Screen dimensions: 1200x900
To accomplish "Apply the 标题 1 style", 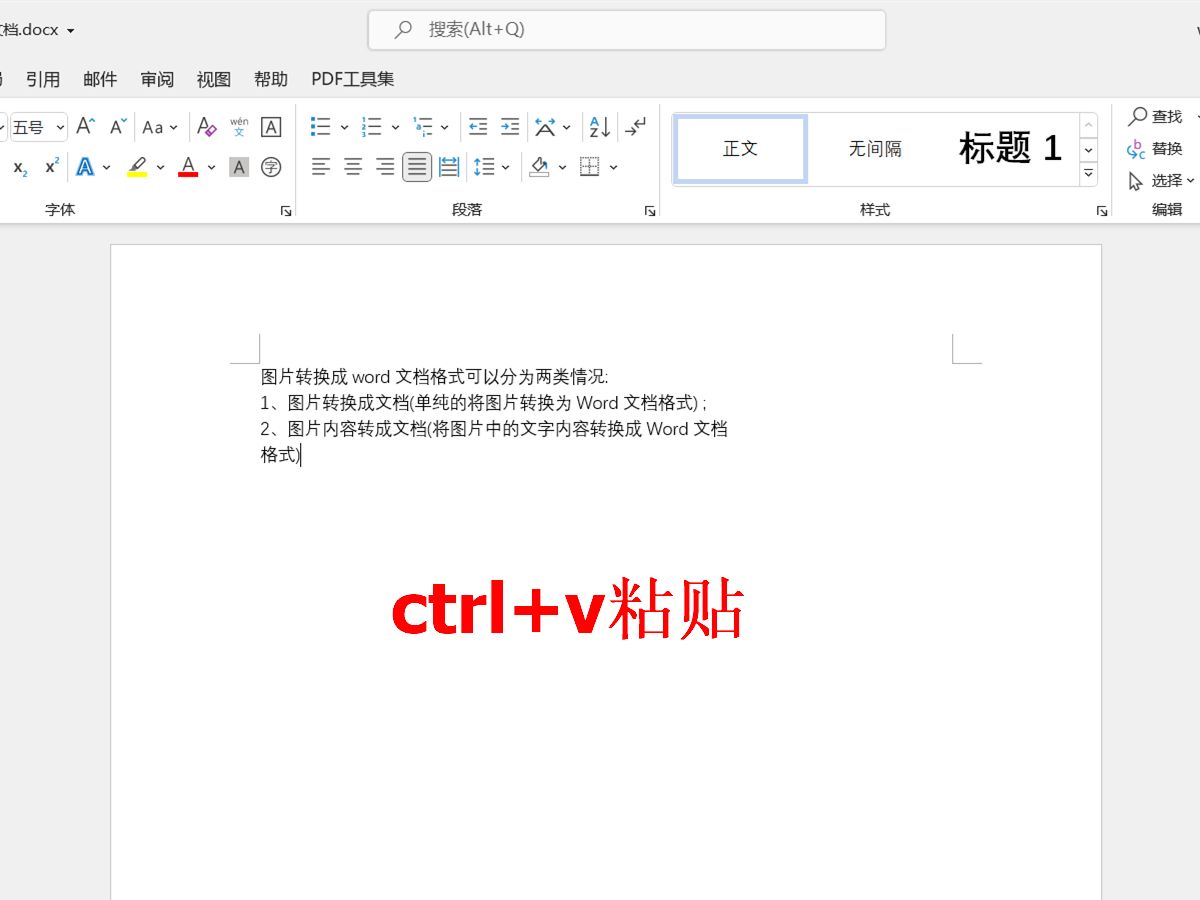I will [1008, 148].
